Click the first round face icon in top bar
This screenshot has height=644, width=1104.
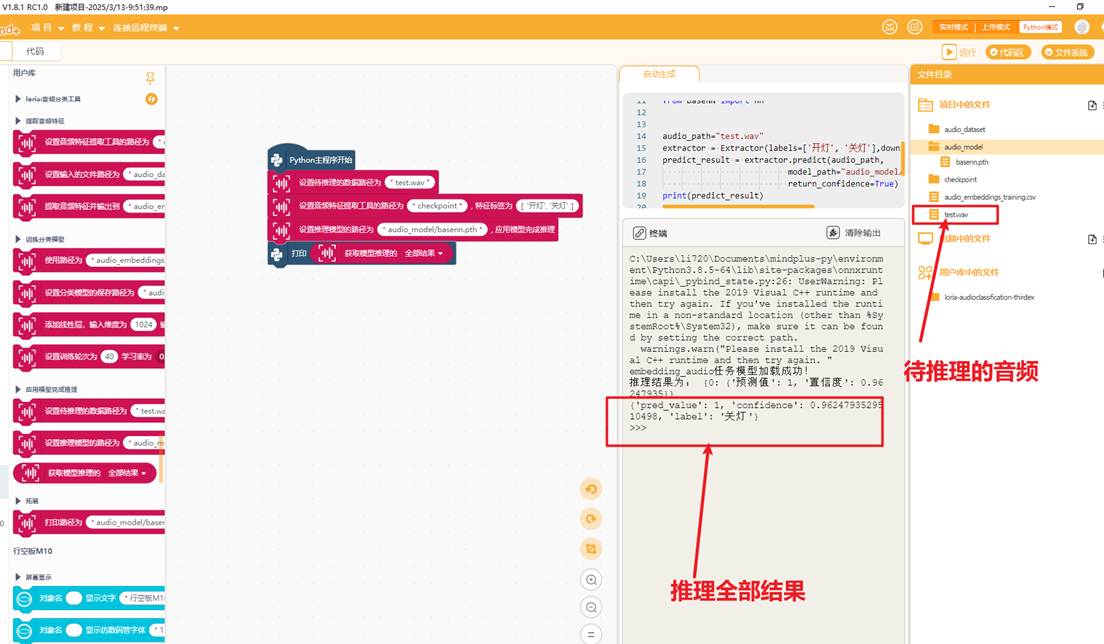890,27
